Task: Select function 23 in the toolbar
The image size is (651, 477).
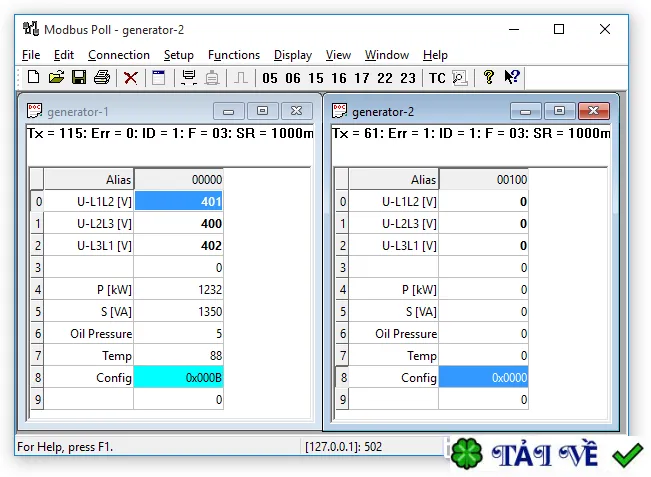Action: (x=408, y=78)
